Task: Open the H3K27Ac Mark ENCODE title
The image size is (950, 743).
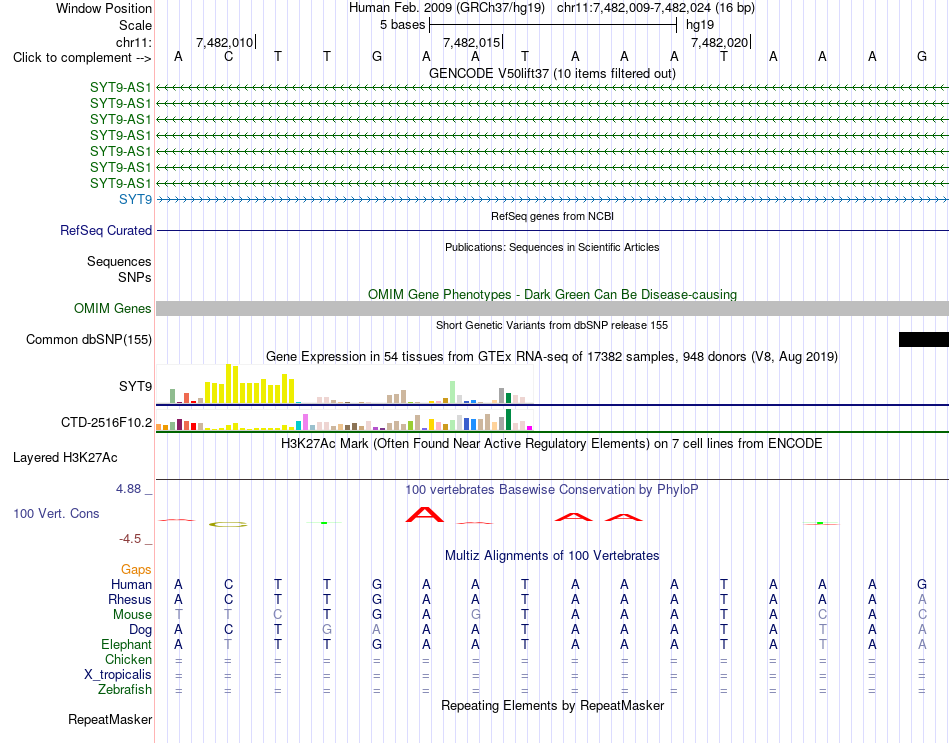Action: (x=552, y=444)
